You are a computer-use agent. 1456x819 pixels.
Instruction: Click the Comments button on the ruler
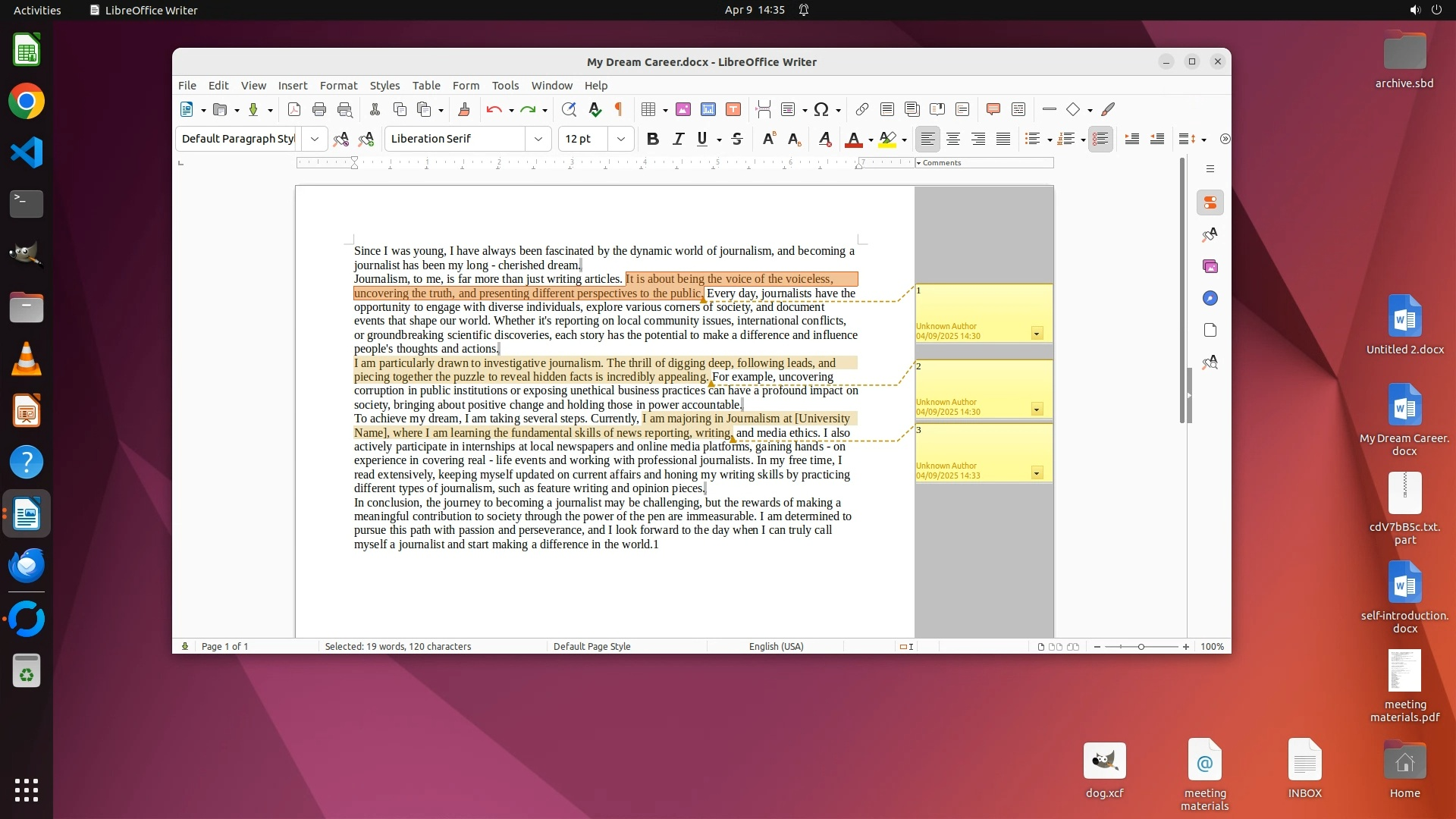tap(941, 163)
